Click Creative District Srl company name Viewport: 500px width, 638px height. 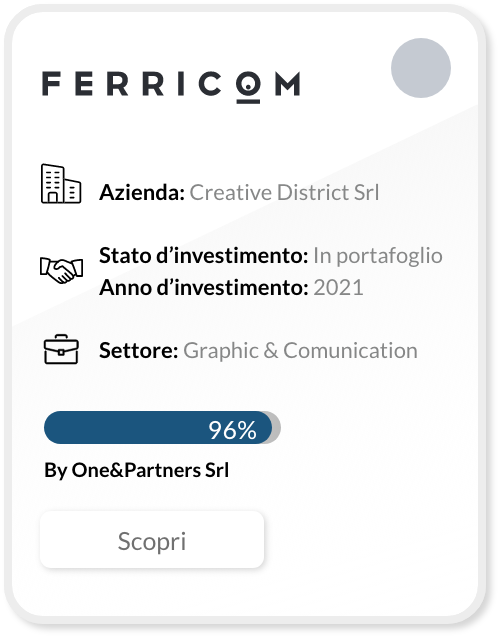(x=284, y=192)
